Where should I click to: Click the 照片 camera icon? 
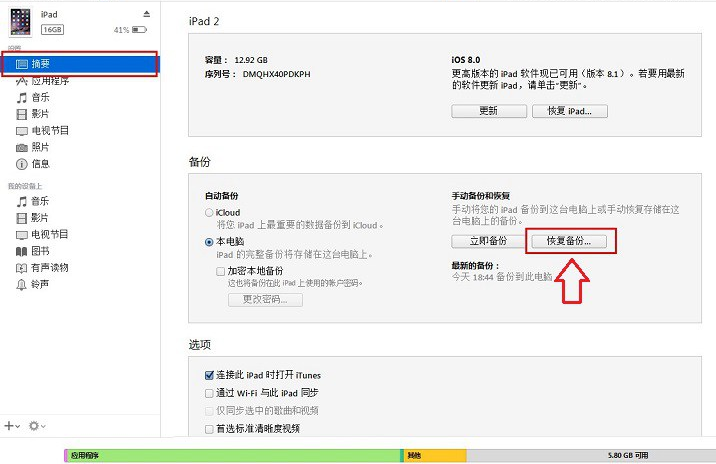point(22,148)
